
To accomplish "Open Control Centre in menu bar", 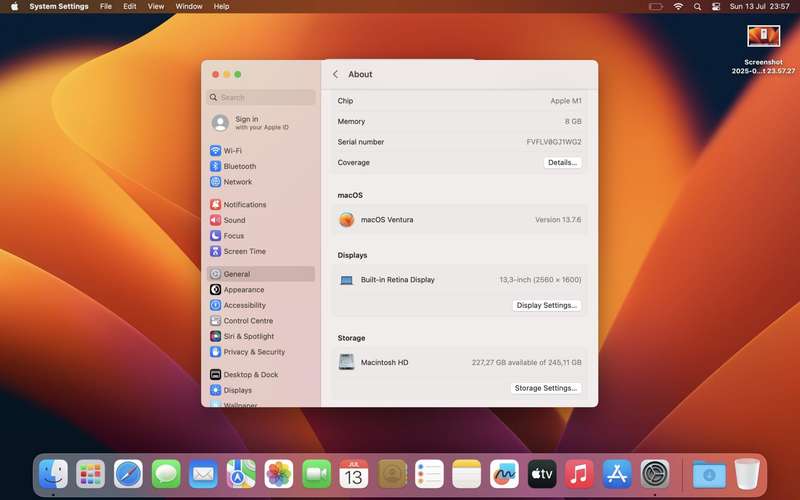I will pos(716,6).
